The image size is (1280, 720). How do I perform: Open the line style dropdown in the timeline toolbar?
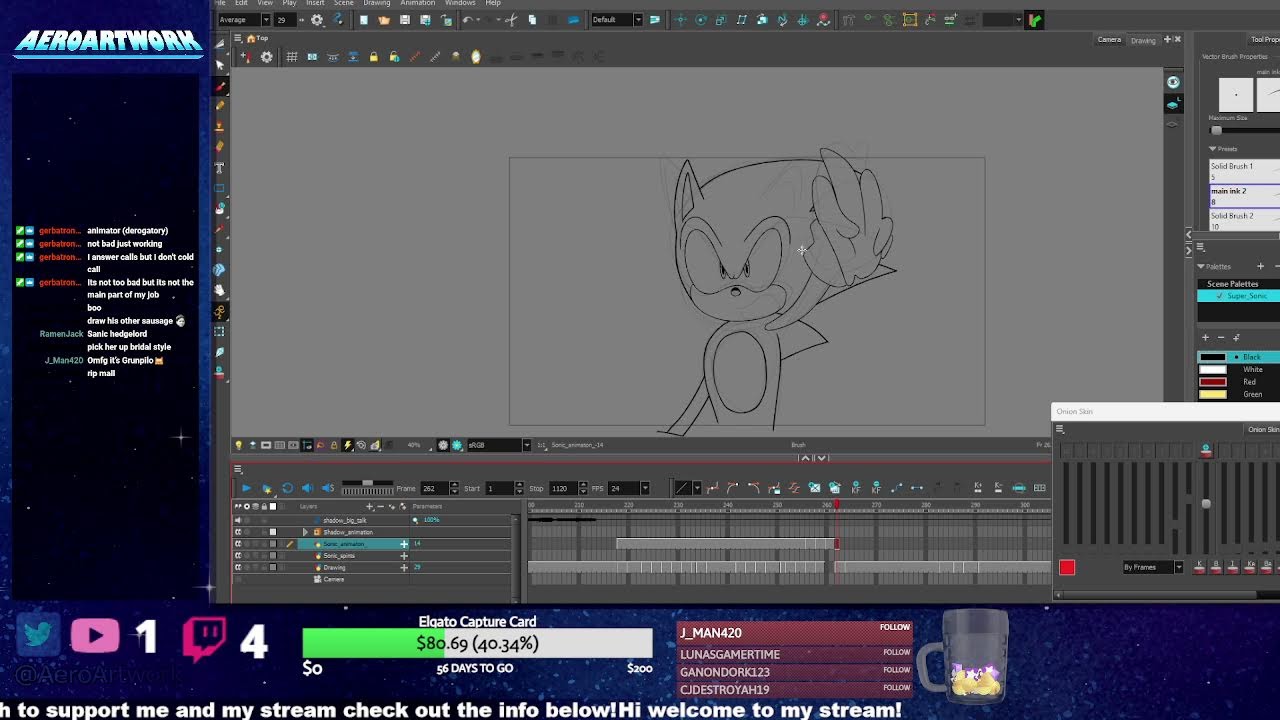[687, 488]
